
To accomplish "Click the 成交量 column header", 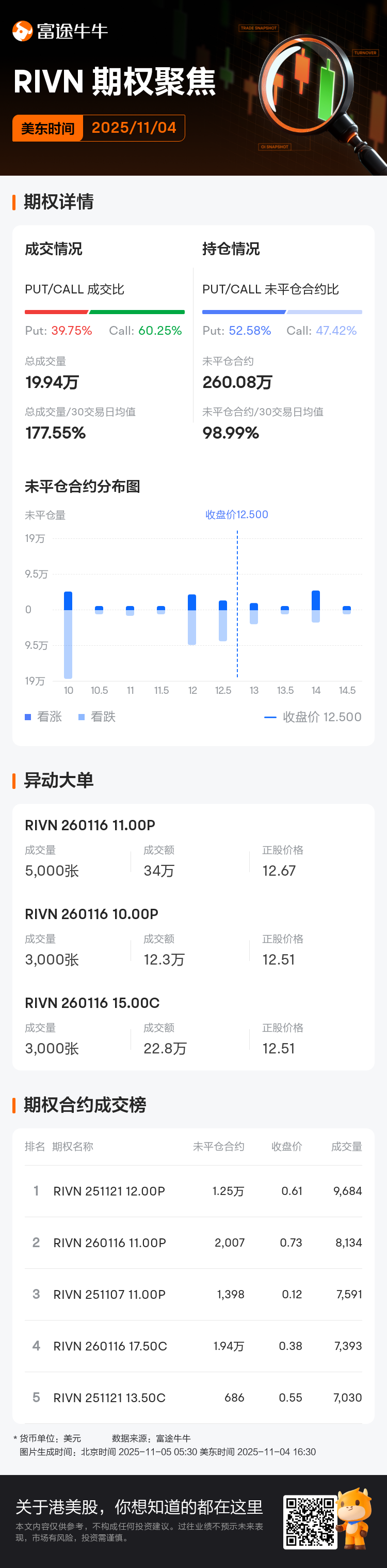I will click(346, 1147).
